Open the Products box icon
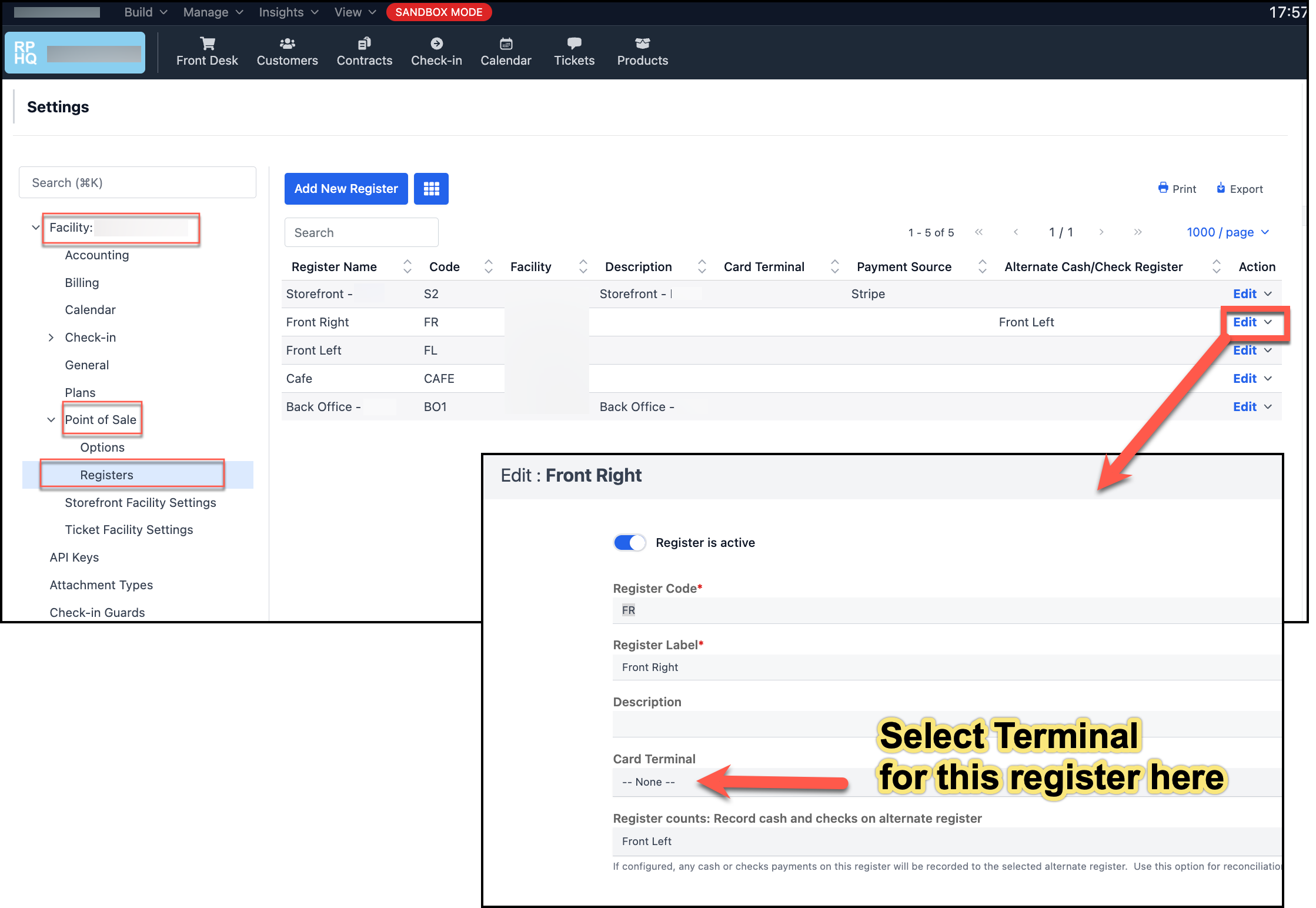 642,44
